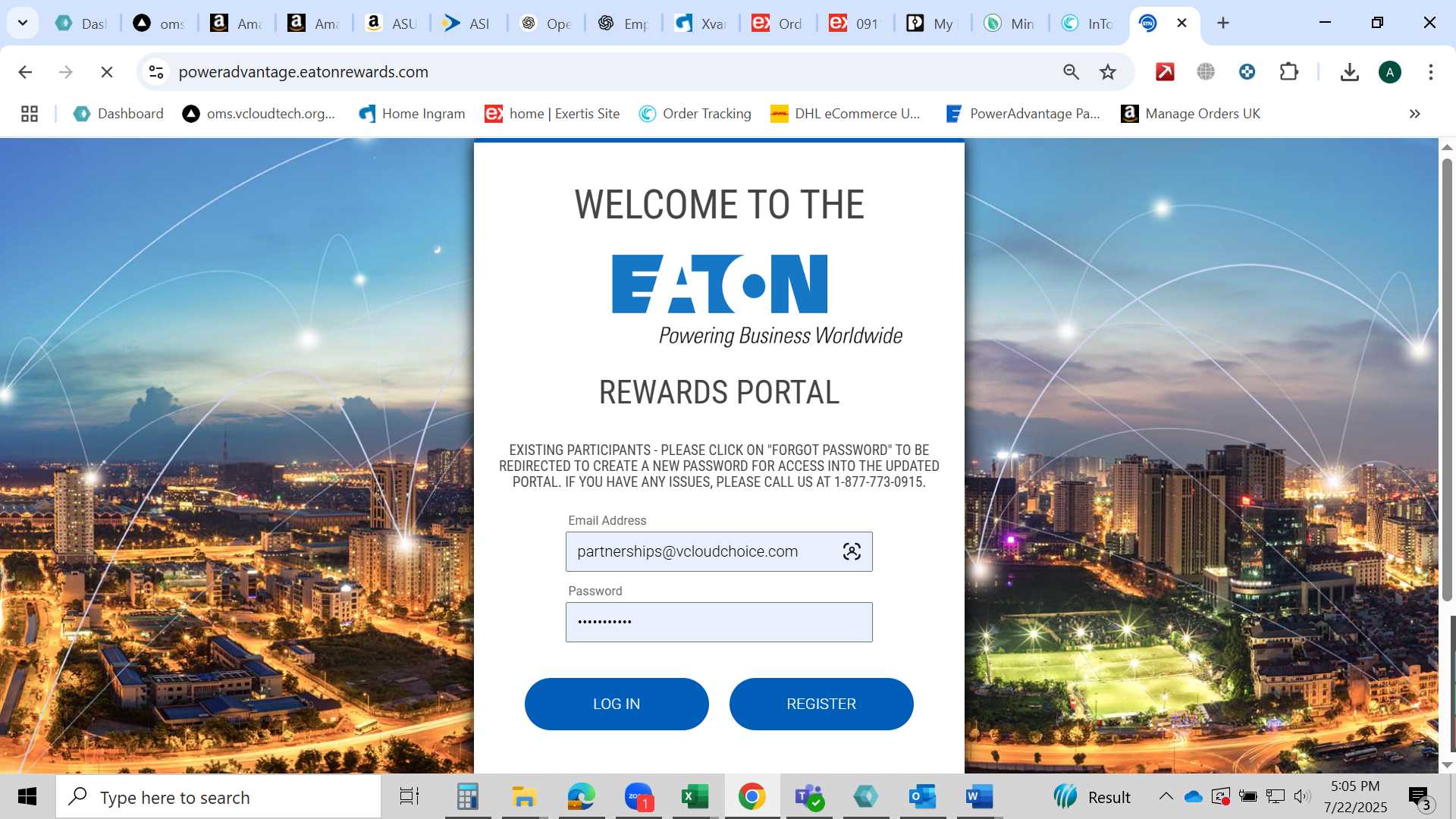
Task: Stop loading the page
Action: [107, 72]
